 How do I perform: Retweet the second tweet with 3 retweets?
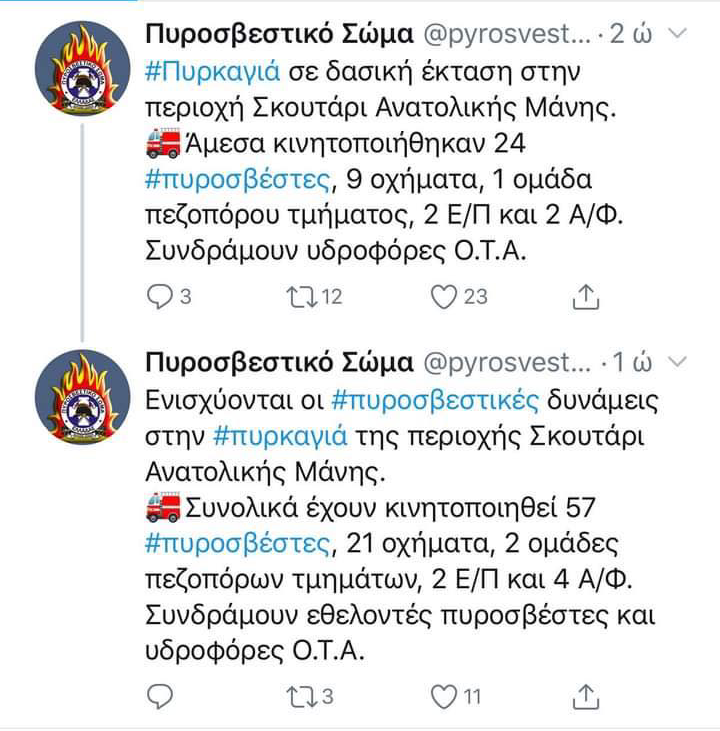(x=302, y=697)
